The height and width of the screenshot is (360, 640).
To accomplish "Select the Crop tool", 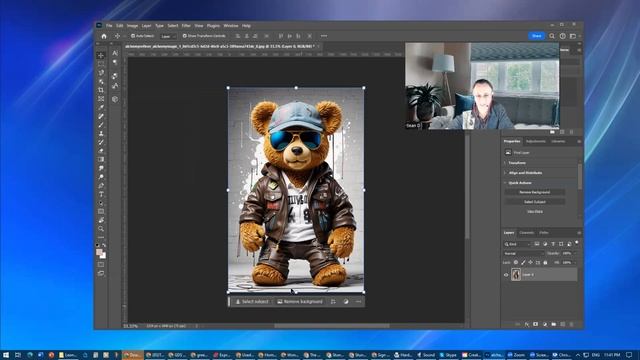I will tap(101, 90).
